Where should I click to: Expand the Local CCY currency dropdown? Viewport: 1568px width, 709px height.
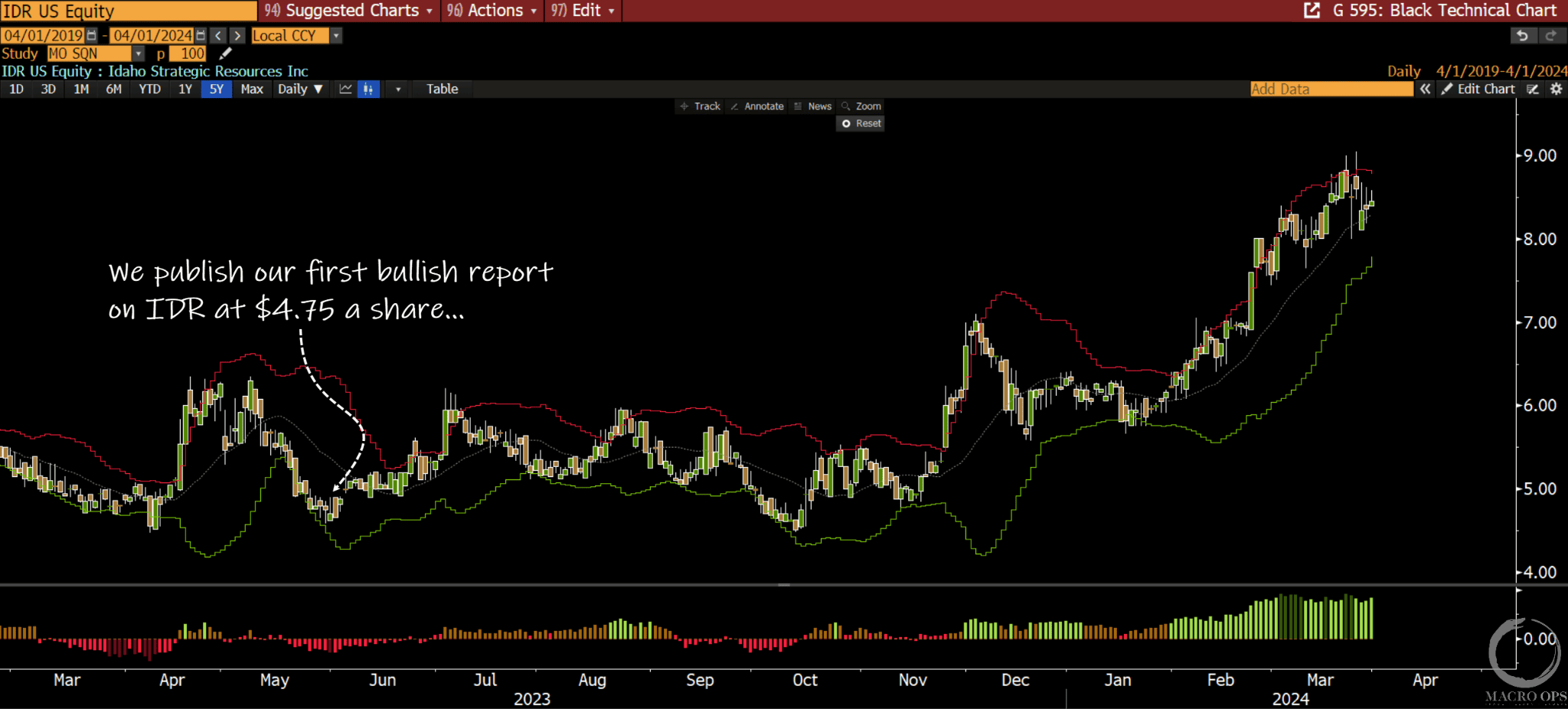(336, 35)
